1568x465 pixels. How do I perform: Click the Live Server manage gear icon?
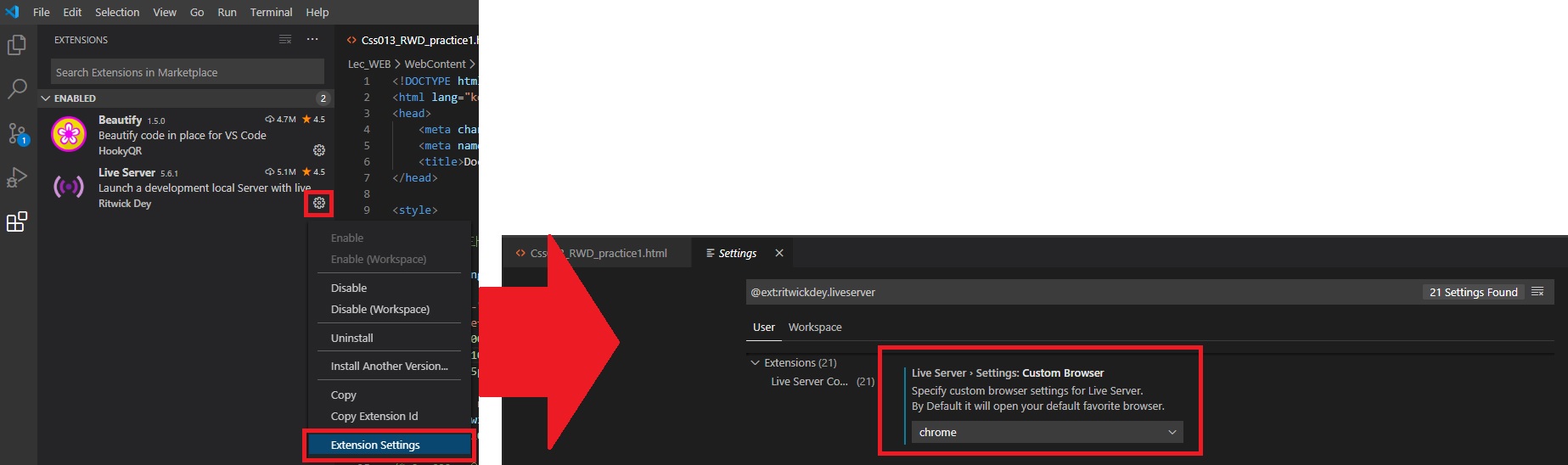tap(319, 203)
